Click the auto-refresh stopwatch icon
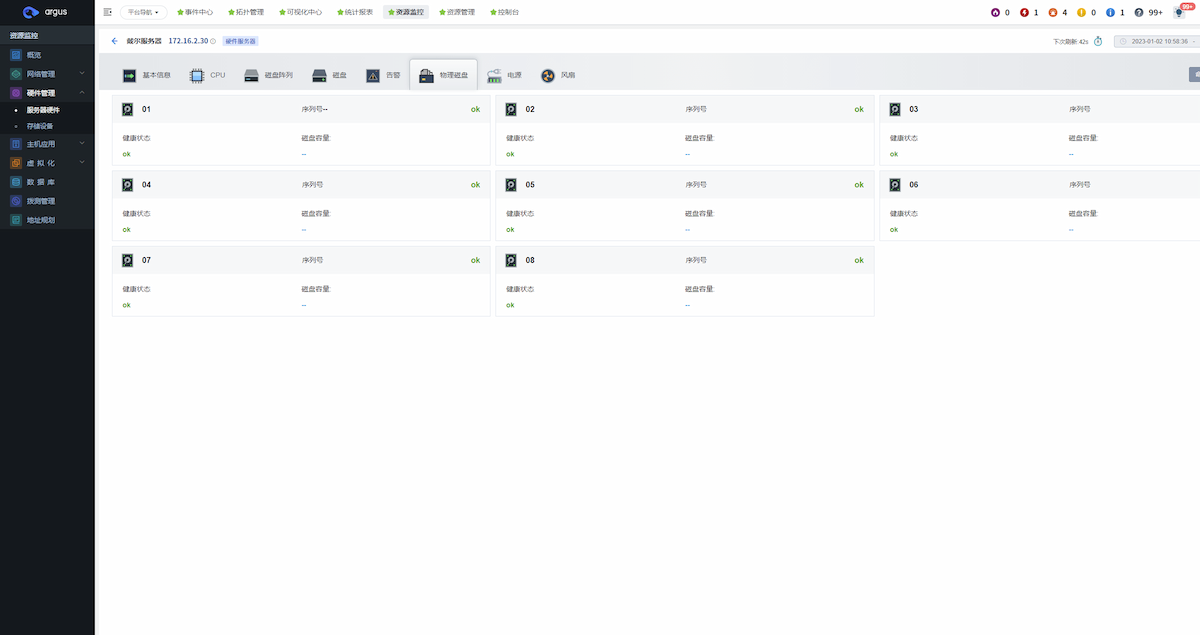 click(1098, 41)
